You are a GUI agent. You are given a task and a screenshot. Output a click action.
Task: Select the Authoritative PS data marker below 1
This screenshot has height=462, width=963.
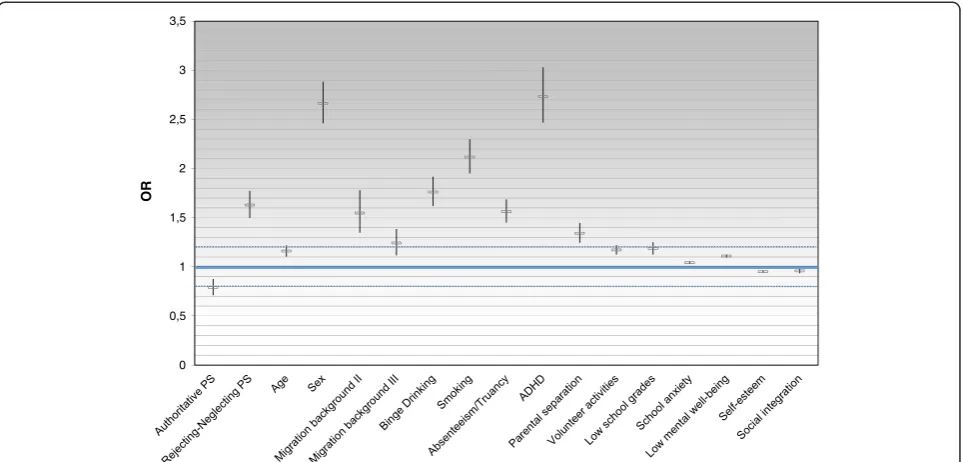pyautogui.click(x=213, y=287)
